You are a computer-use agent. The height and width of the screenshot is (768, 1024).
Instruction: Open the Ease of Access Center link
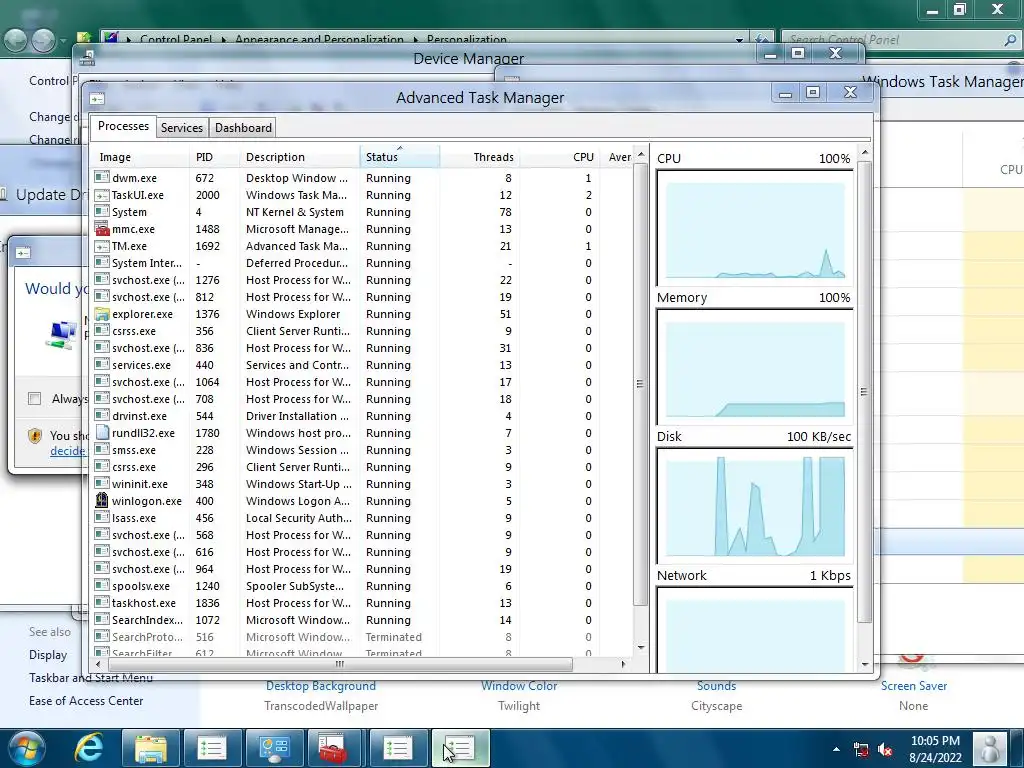point(86,701)
